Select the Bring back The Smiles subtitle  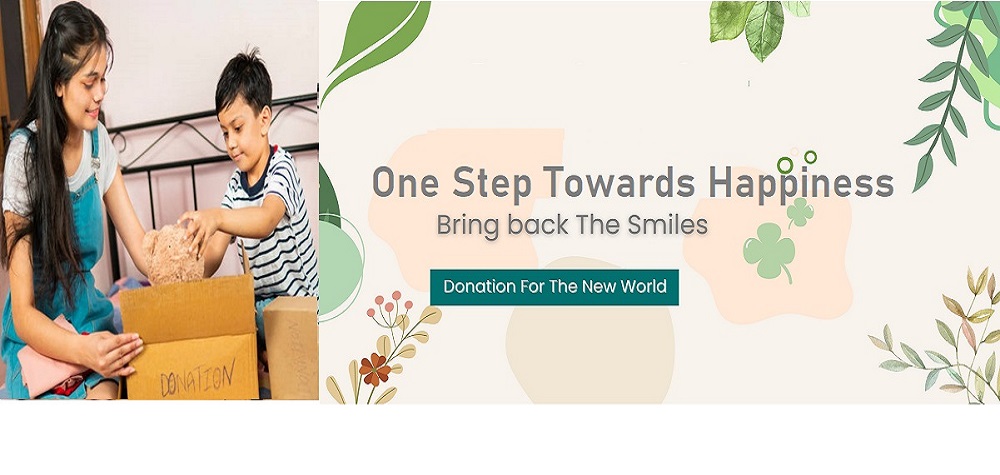point(572,225)
